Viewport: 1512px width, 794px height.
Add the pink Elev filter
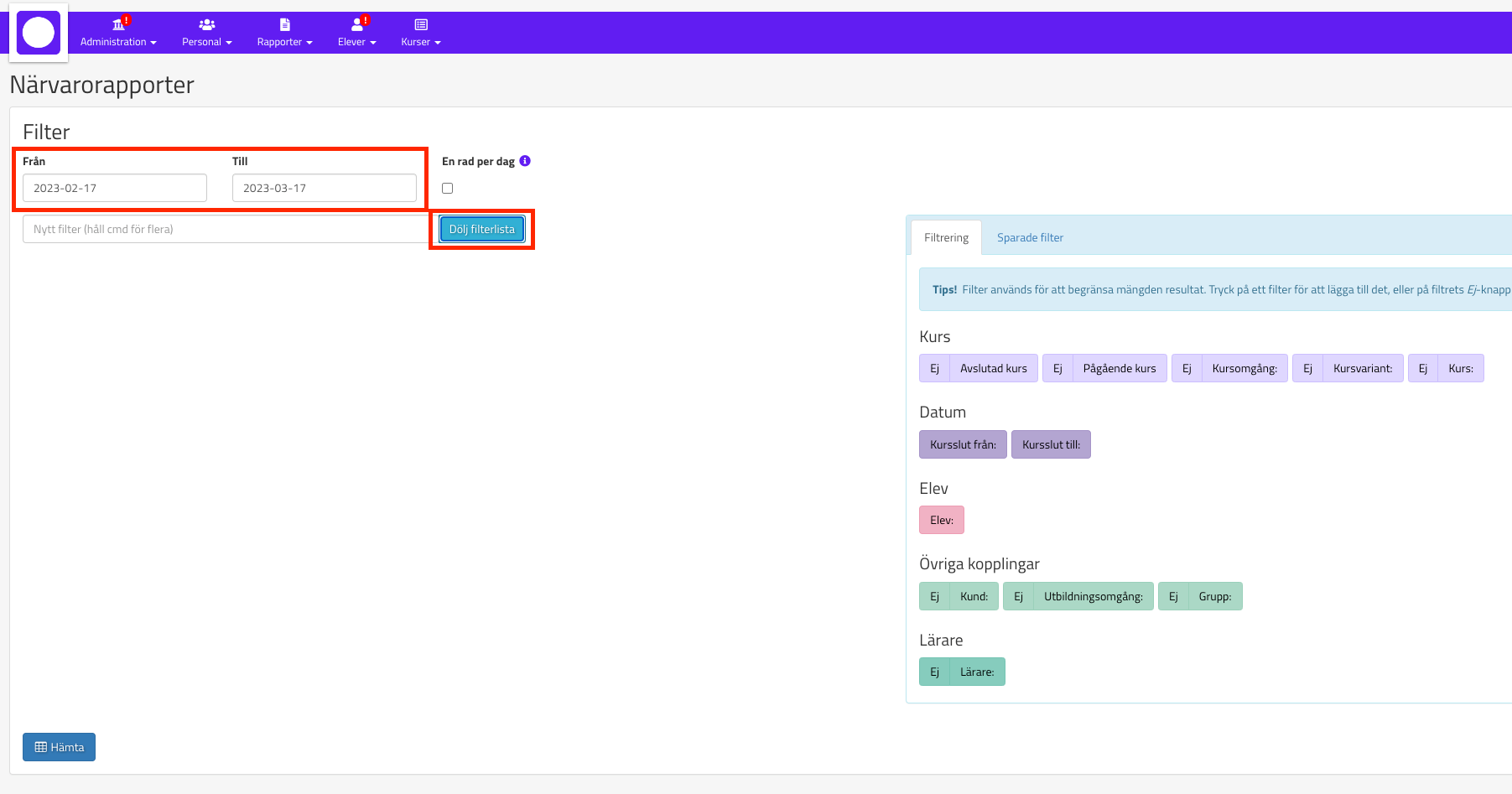click(941, 520)
